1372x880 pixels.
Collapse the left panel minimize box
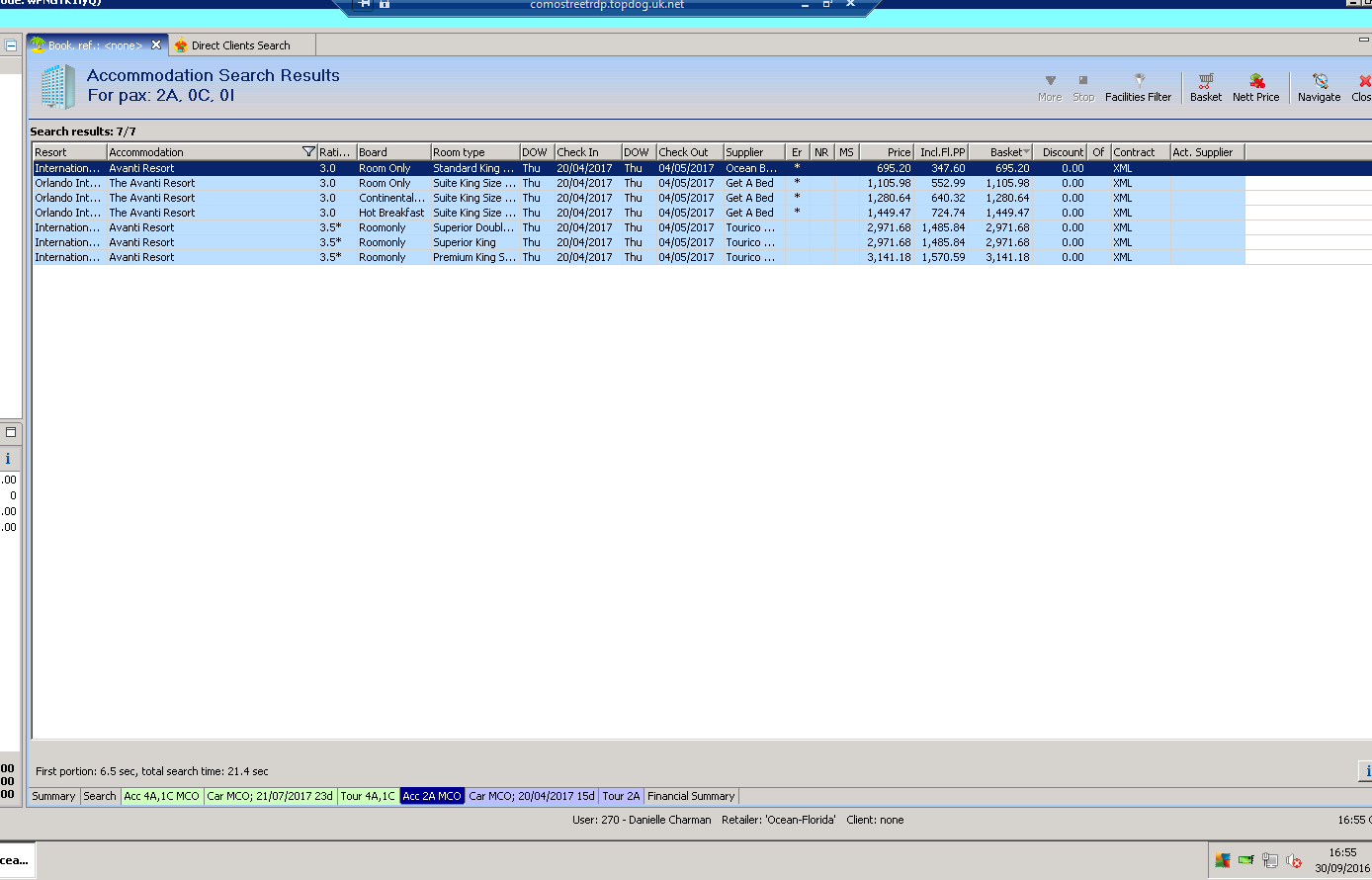click(x=11, y=45)
